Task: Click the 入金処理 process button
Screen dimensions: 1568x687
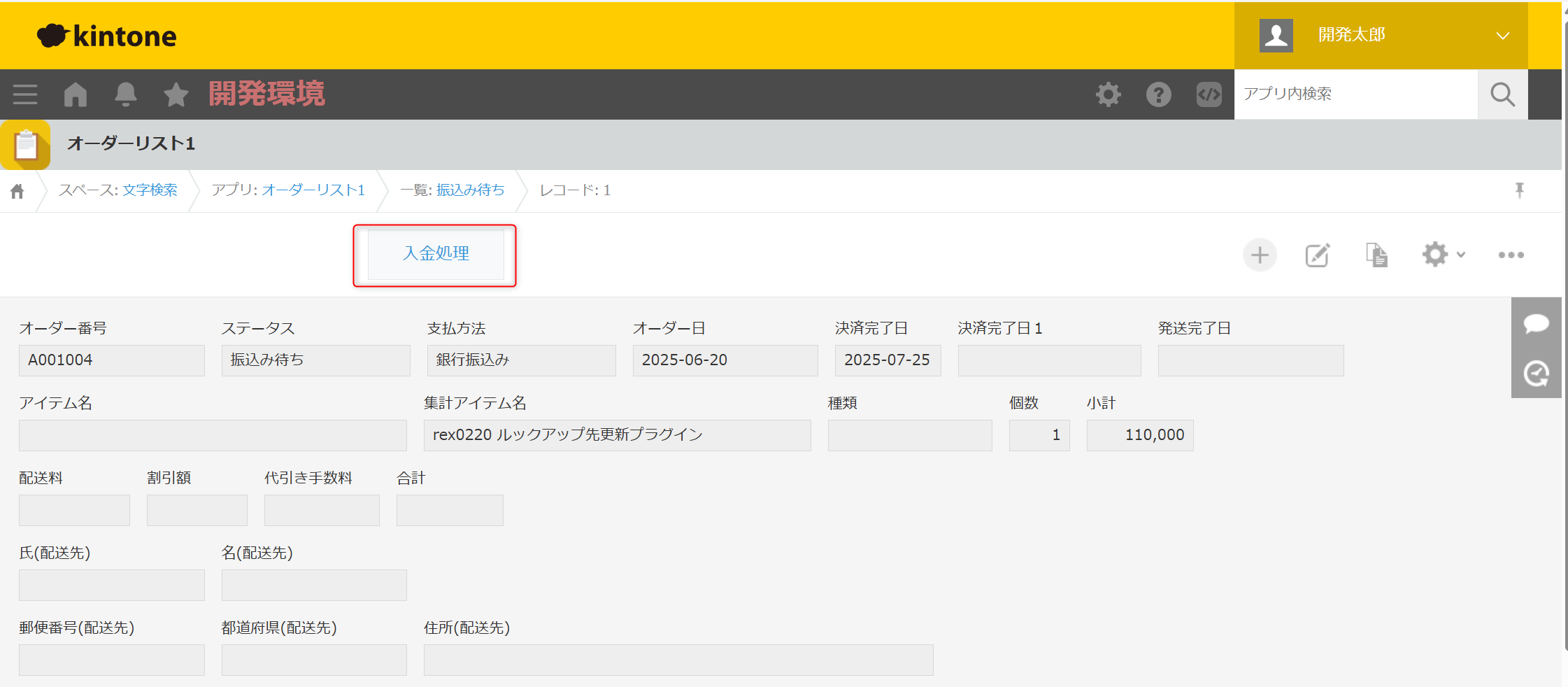Action: pos(436,254)
